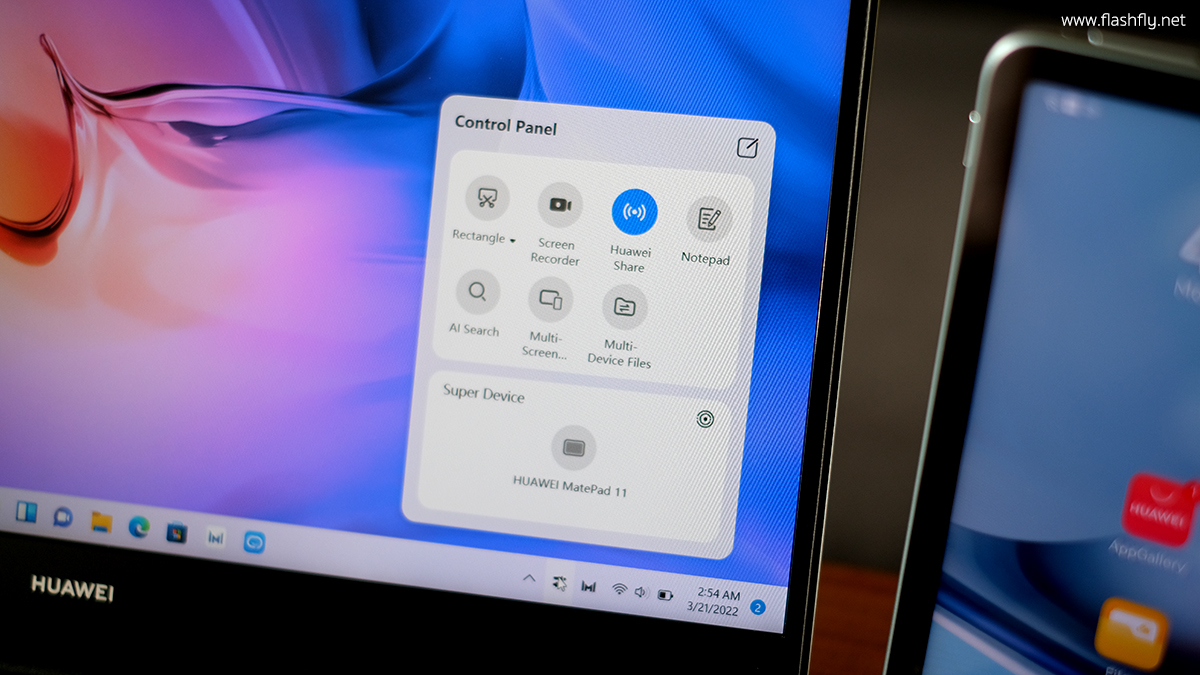Viewport: 1200px width, 675px height.
Task: Click the speaker volume tray icon
Action: coord(641,592)
